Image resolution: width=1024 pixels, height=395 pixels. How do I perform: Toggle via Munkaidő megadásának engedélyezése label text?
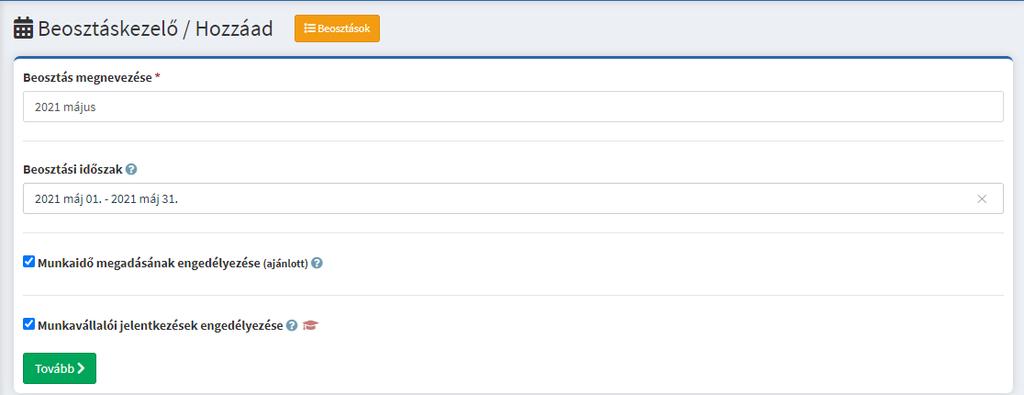(149, 263)
